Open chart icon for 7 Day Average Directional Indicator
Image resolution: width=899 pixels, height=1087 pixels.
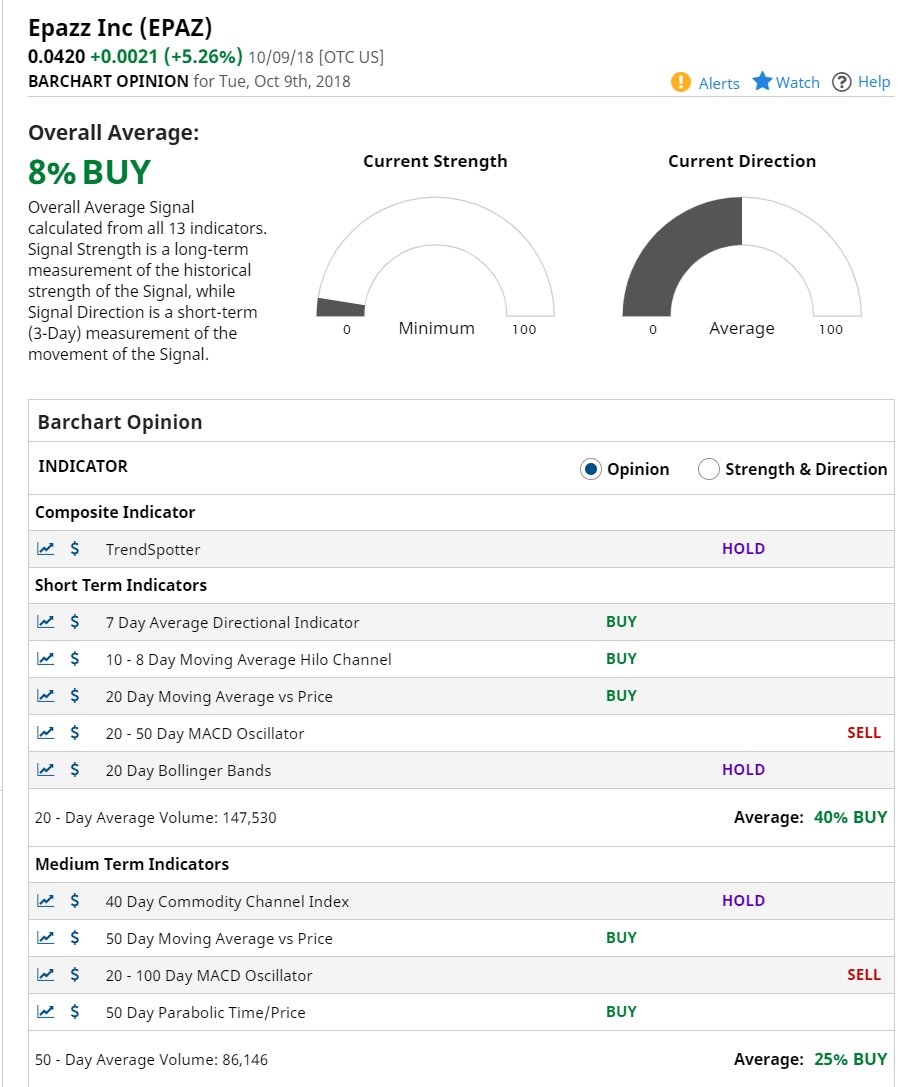tap(45, 622)
